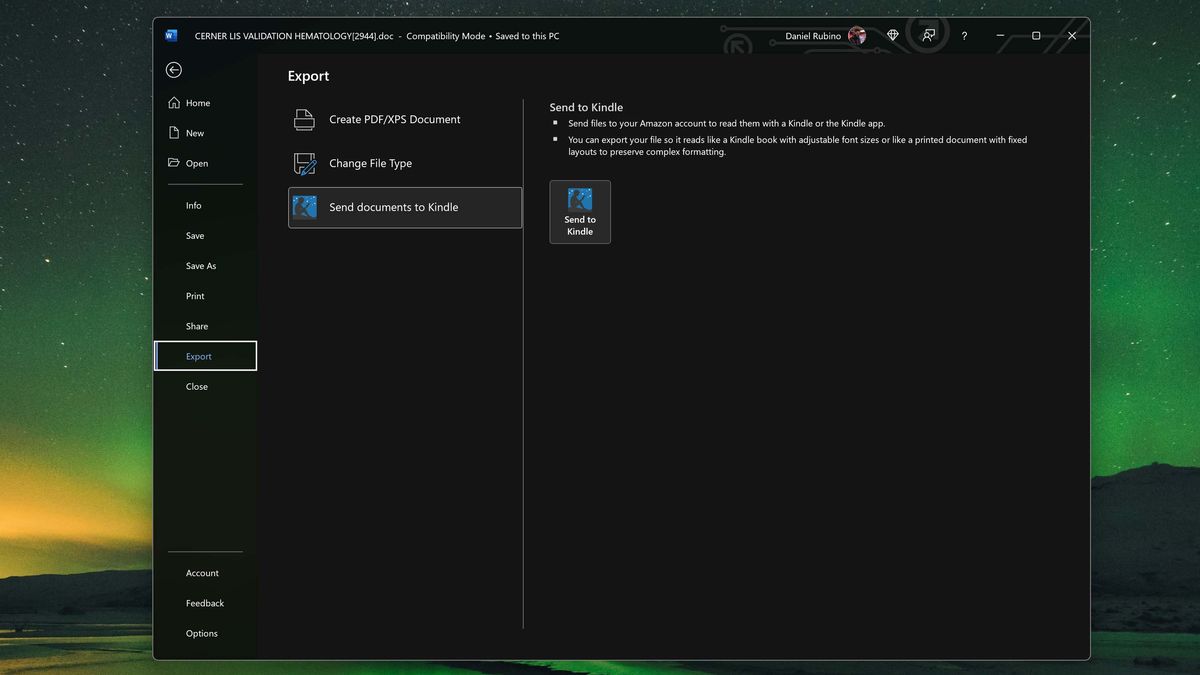1200x675 pixels.
Task: Click the back arrow to exit Export view
Action: pos(174,70)
